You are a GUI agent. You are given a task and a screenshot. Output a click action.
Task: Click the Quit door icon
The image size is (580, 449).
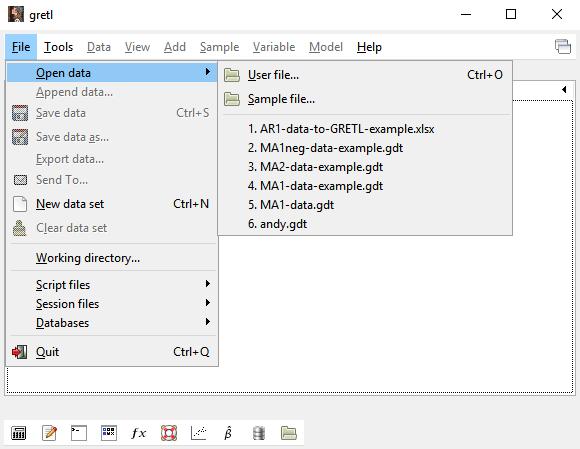click(x=19, y=352)
